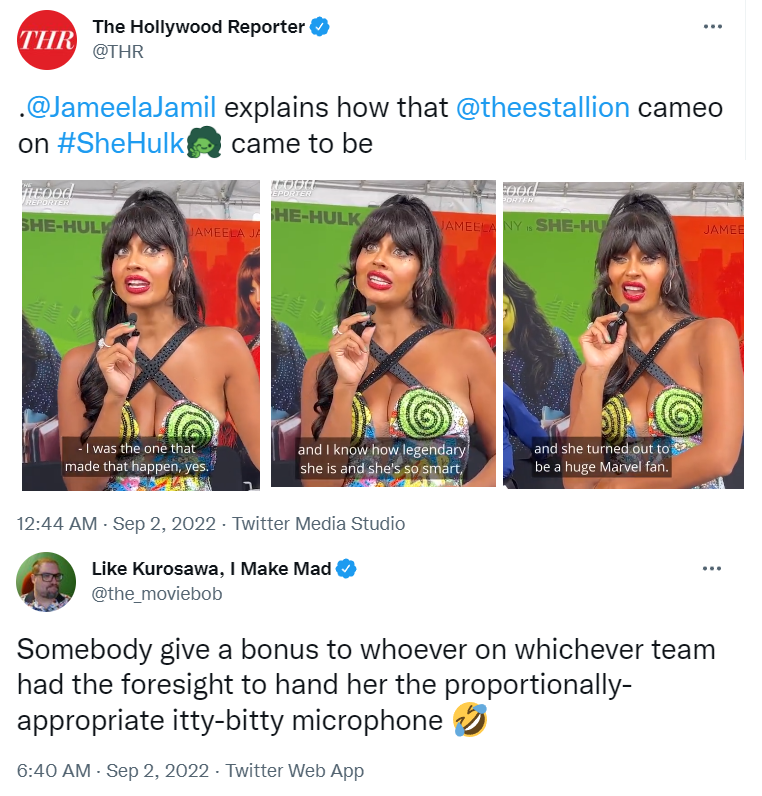Open the THR tweet's more options menu
Screen dimensions: 762x796
point(713,26)
